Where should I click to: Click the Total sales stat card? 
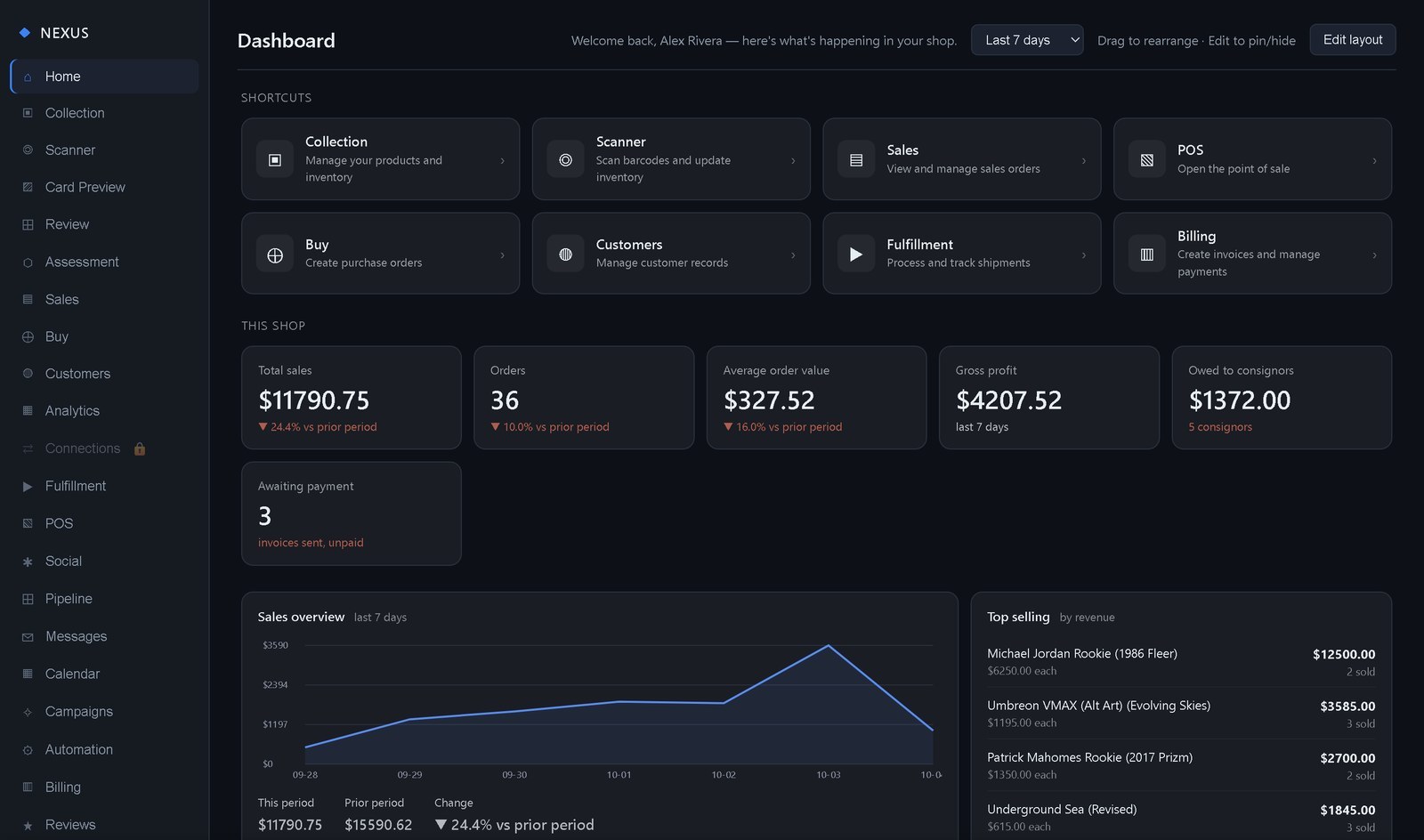(352, 398)
